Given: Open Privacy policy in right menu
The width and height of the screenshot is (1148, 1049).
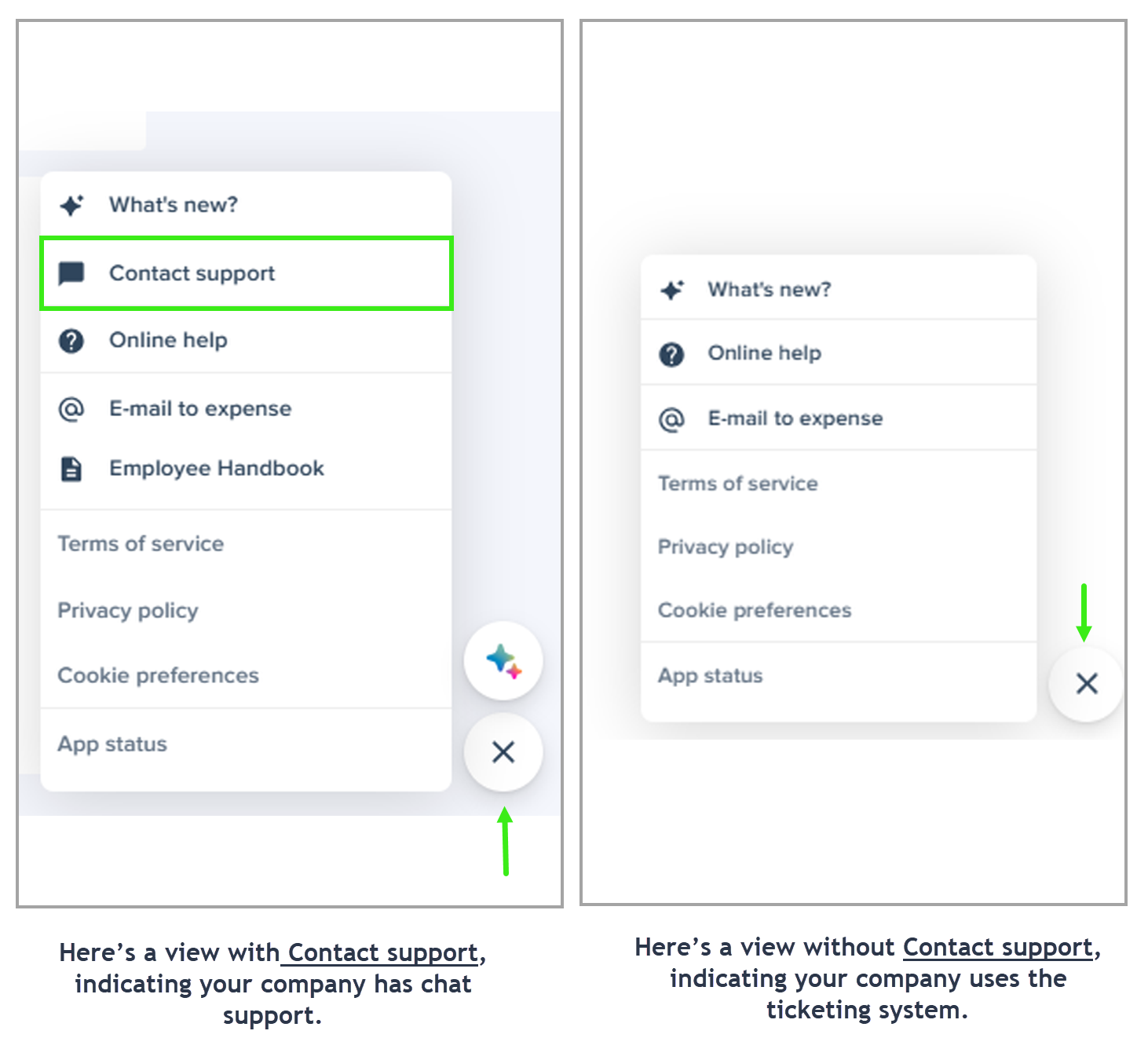Looking at the screenshot, I should coord(726,547).
